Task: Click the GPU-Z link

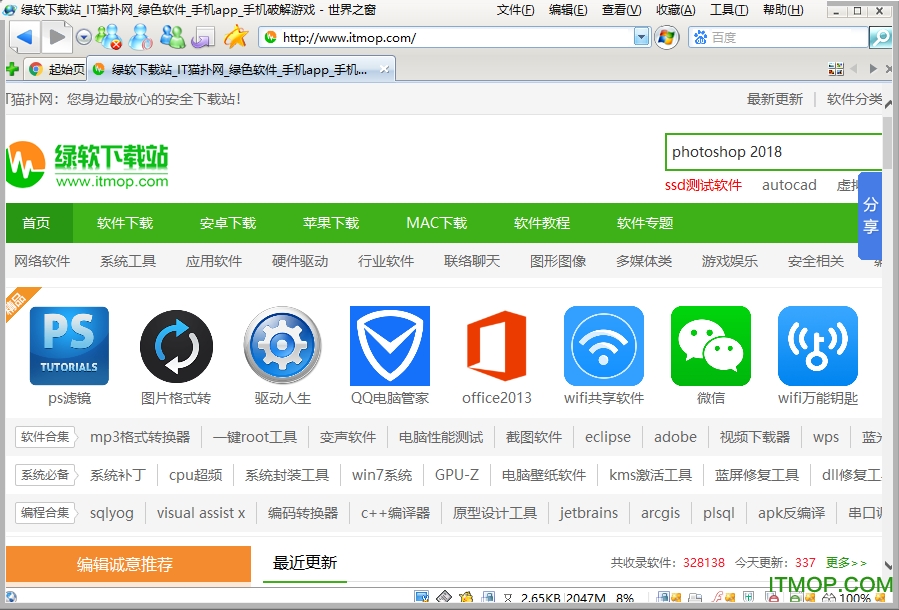Action: (x=457, y=475)
